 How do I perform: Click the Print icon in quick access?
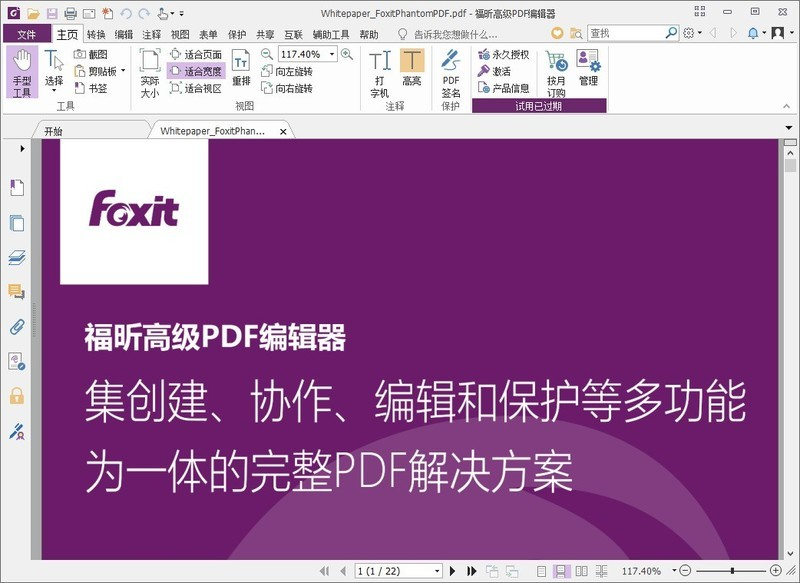71,14
